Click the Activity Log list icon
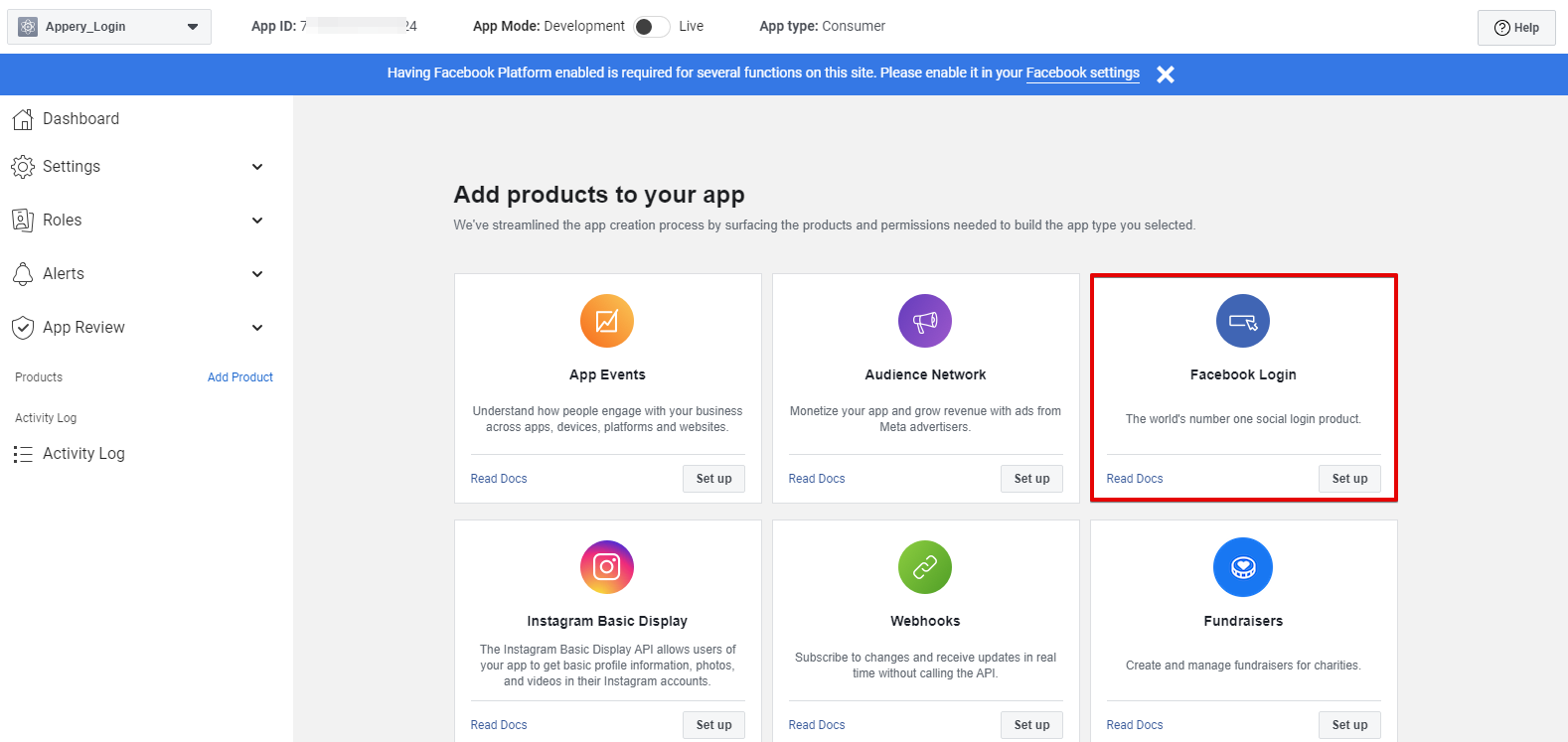Viewport: 1568px width, 742px height. tap(23, 454)
